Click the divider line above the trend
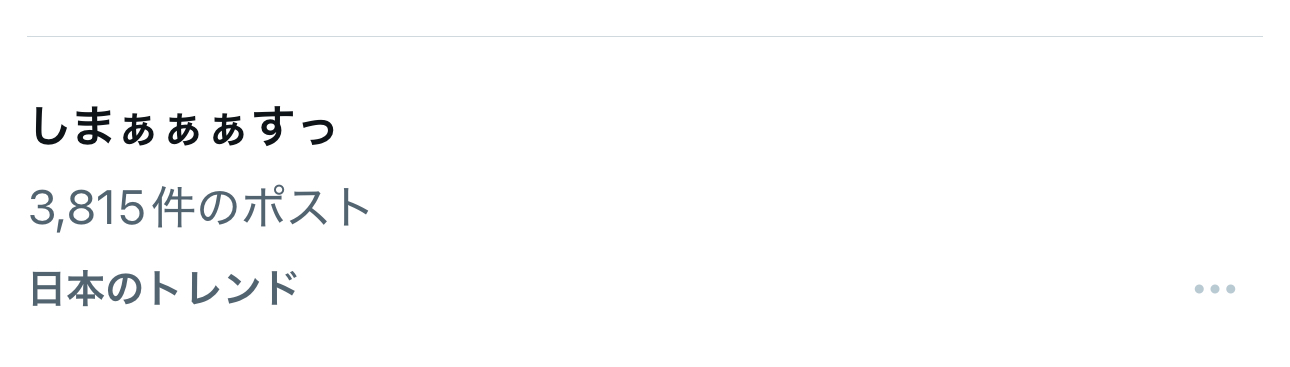The image size is (1290, 367). [645, 36]
